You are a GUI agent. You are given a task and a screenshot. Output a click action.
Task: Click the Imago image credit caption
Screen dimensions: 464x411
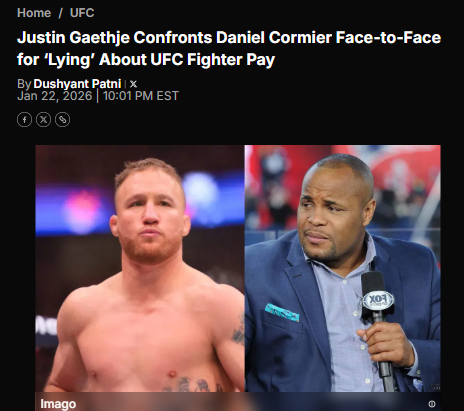58,404
